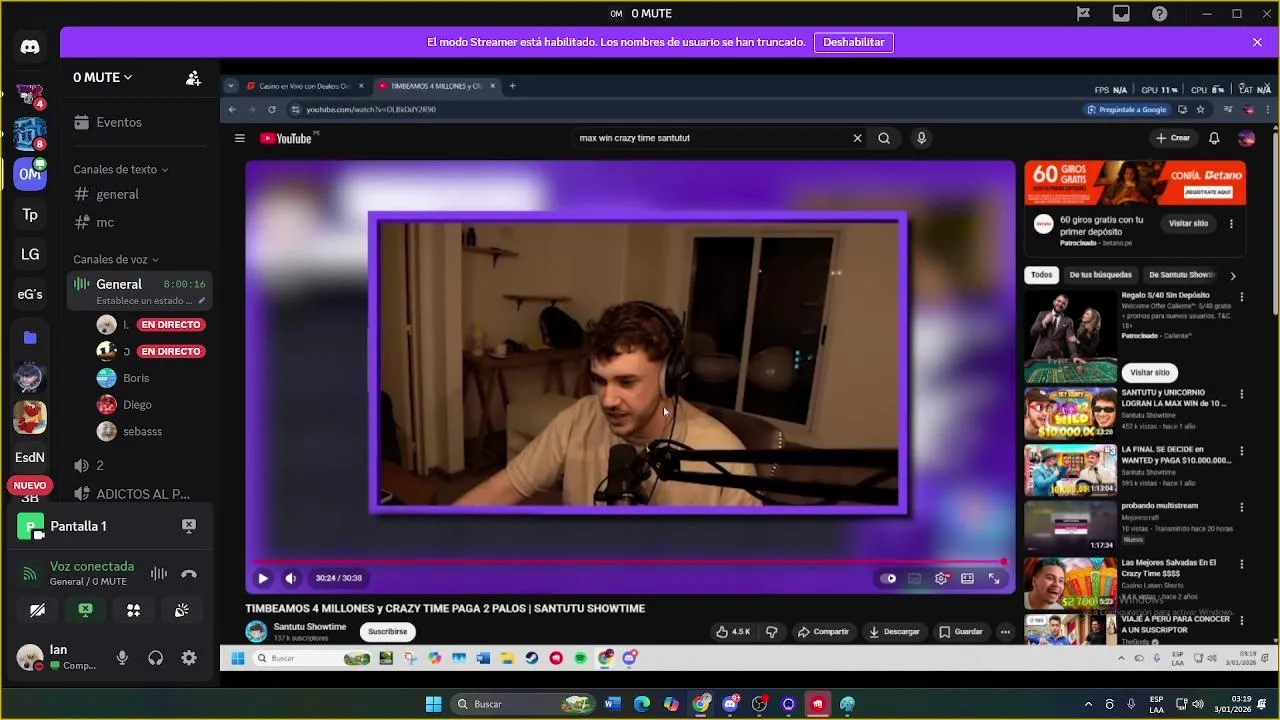
Task: Toggle Discord microphone mute
Action: (122, 658)
